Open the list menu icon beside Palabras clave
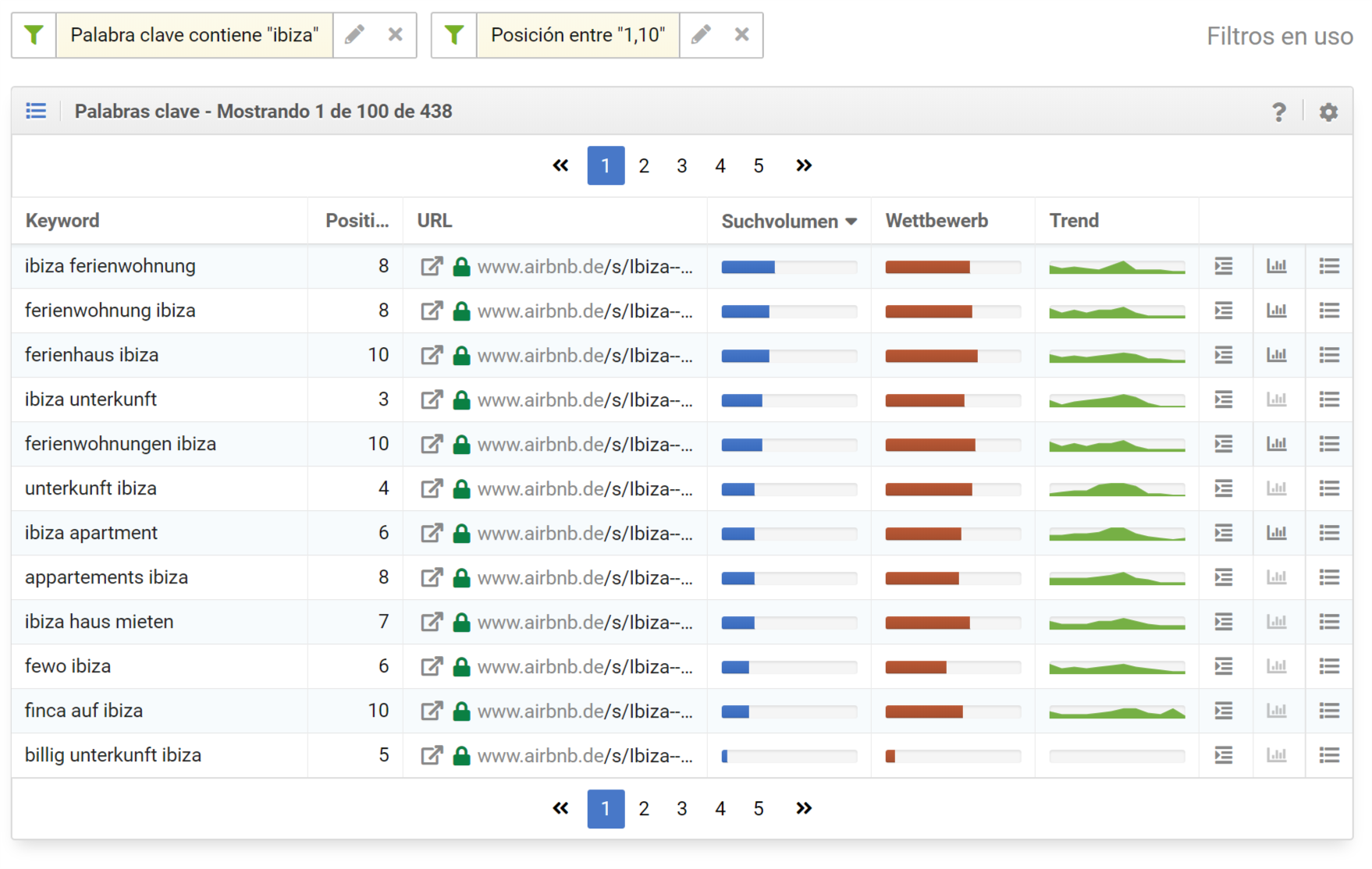The image size is (1372, 869). pos(36,111)
